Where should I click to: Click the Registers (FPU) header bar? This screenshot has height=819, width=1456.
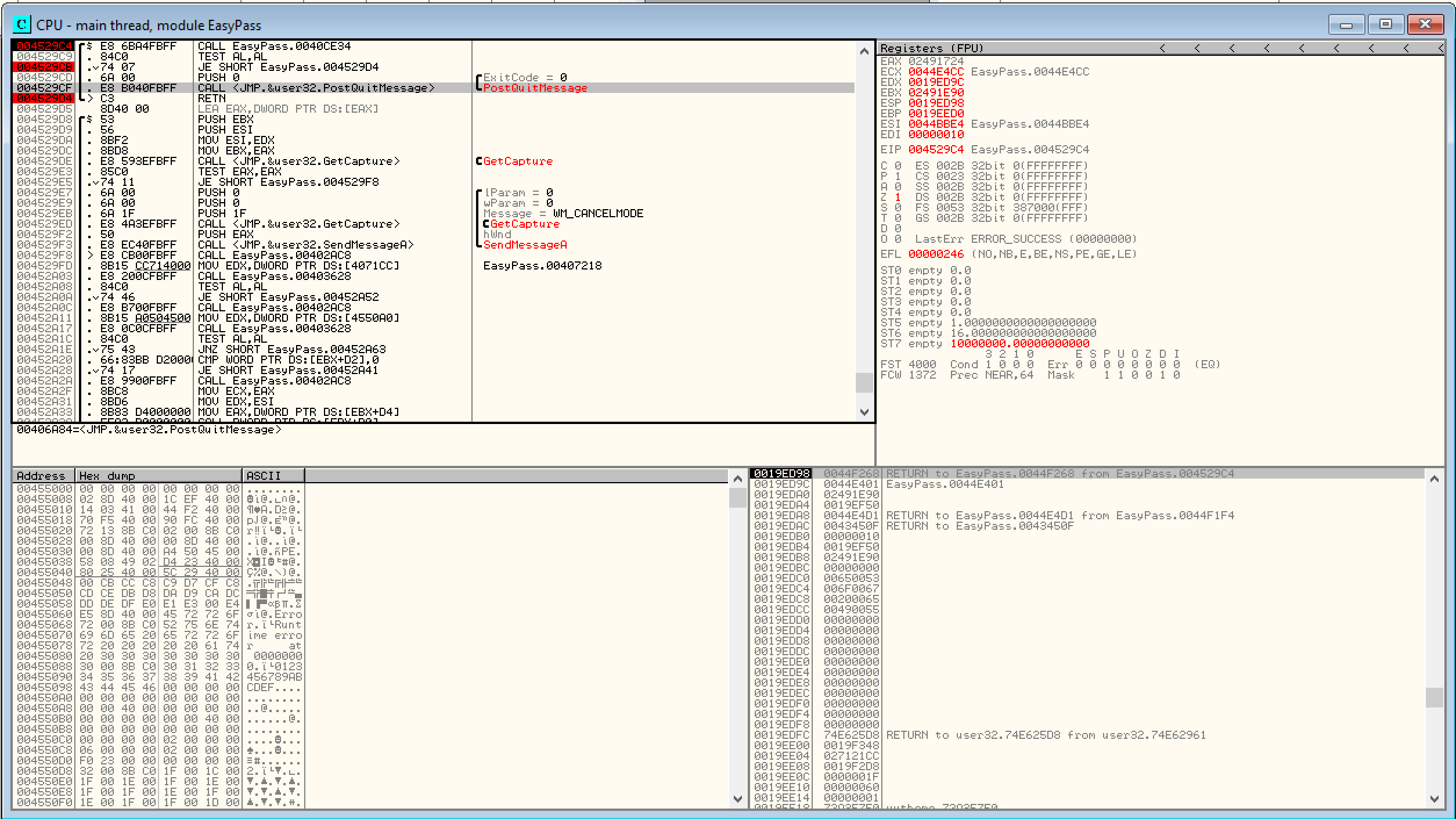point(1161,48)
